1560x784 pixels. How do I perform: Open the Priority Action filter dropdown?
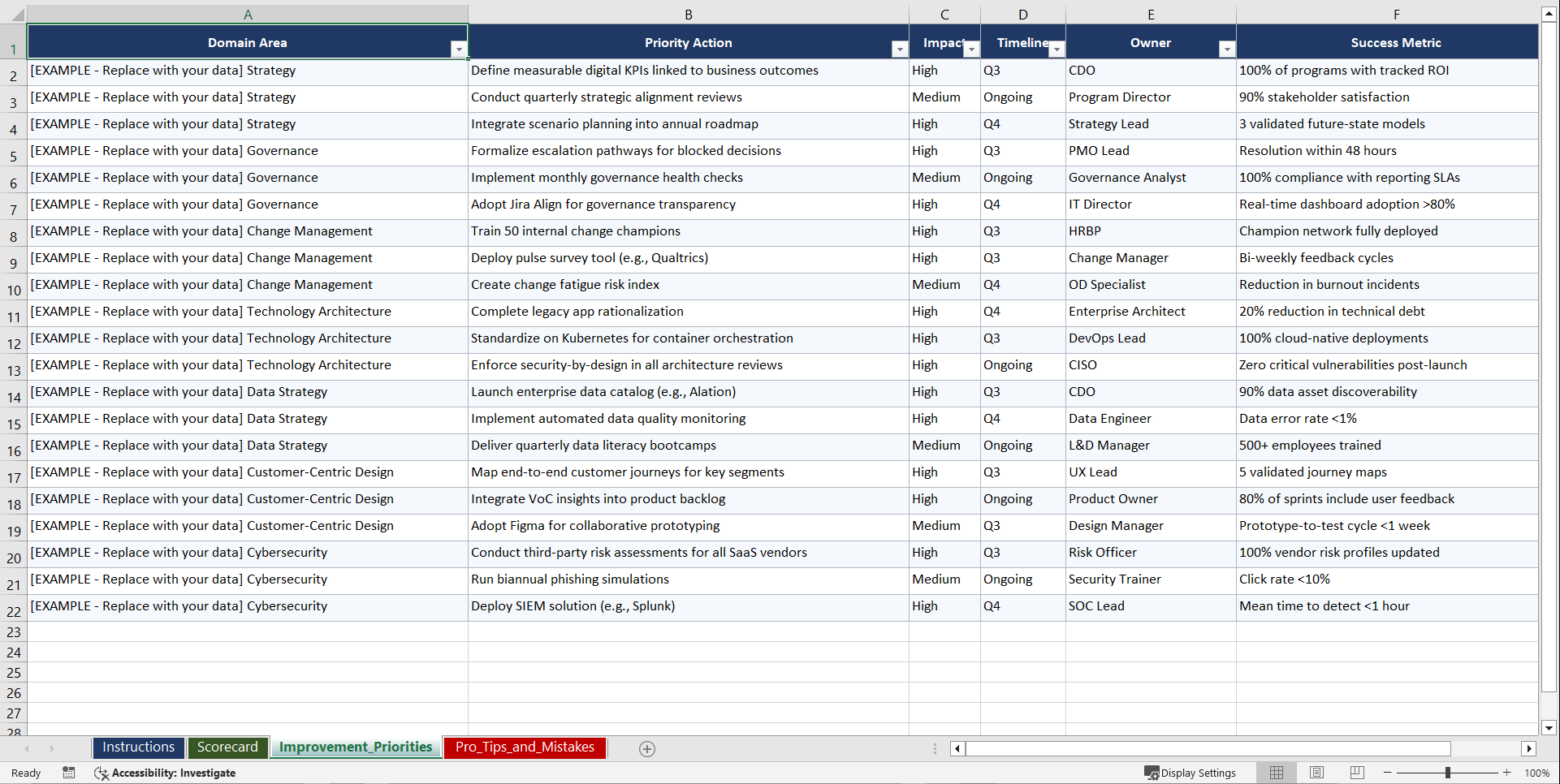pyautogui.click(x=900, y=50)
